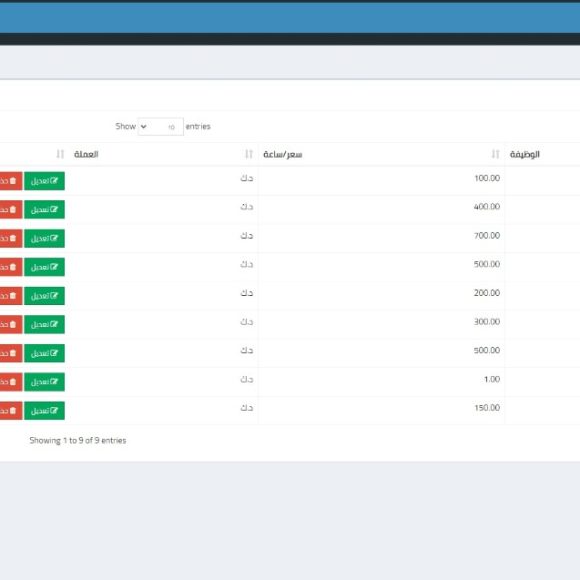Click the trash icon beside the 300.00 row
The image size is (580, 580).
coord(13,324)
